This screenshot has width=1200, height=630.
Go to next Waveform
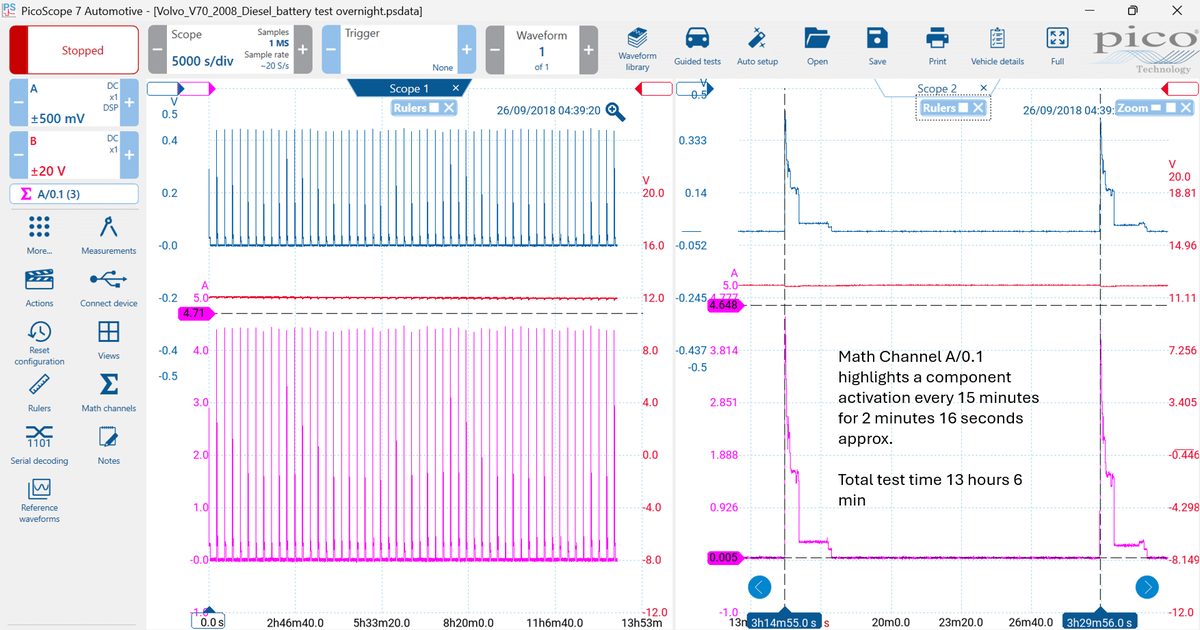[588, 49]
